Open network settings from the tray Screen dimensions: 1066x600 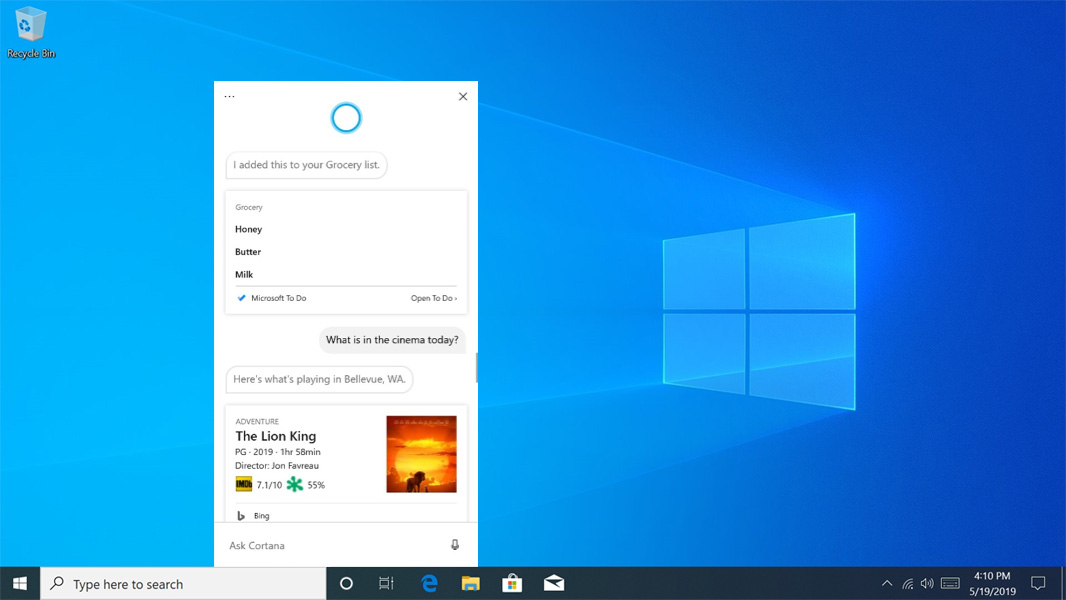(x=908, y=584)
